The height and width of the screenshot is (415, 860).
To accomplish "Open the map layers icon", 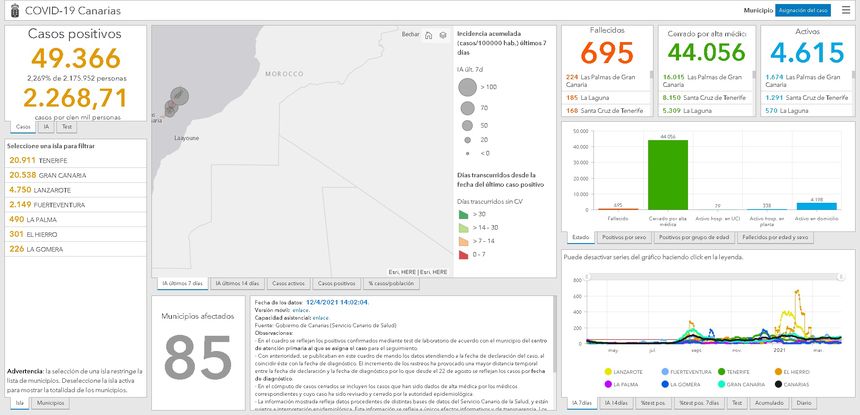I will click(442, 35).
